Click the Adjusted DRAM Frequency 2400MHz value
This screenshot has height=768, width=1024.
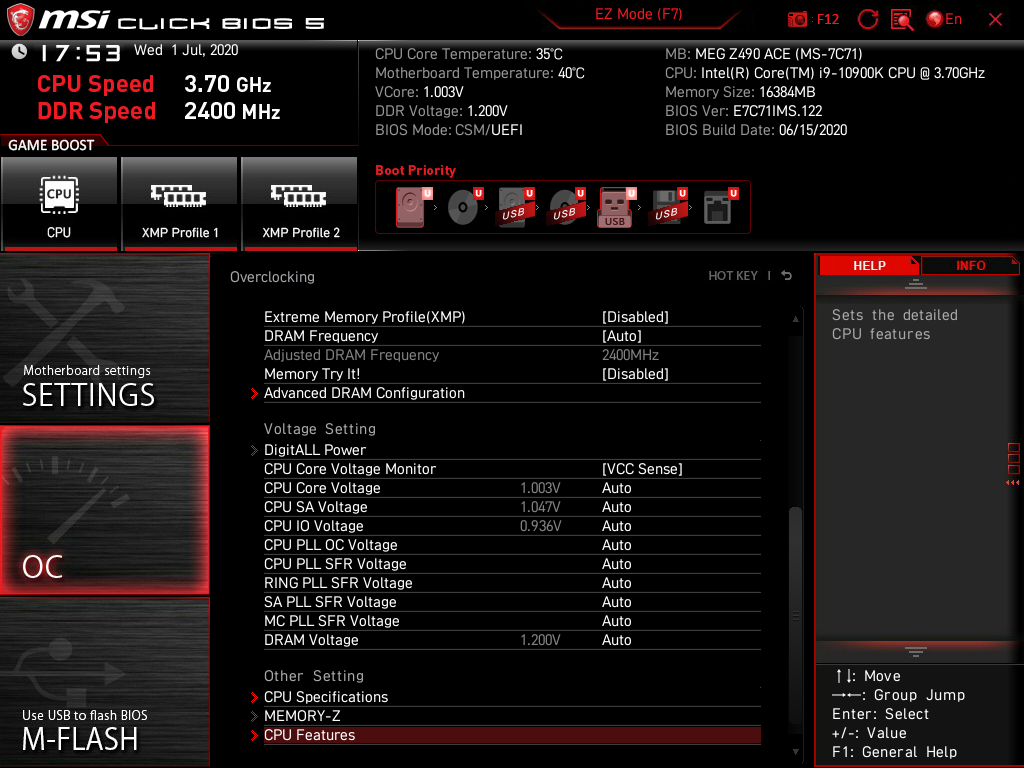[x=630, y=355]
